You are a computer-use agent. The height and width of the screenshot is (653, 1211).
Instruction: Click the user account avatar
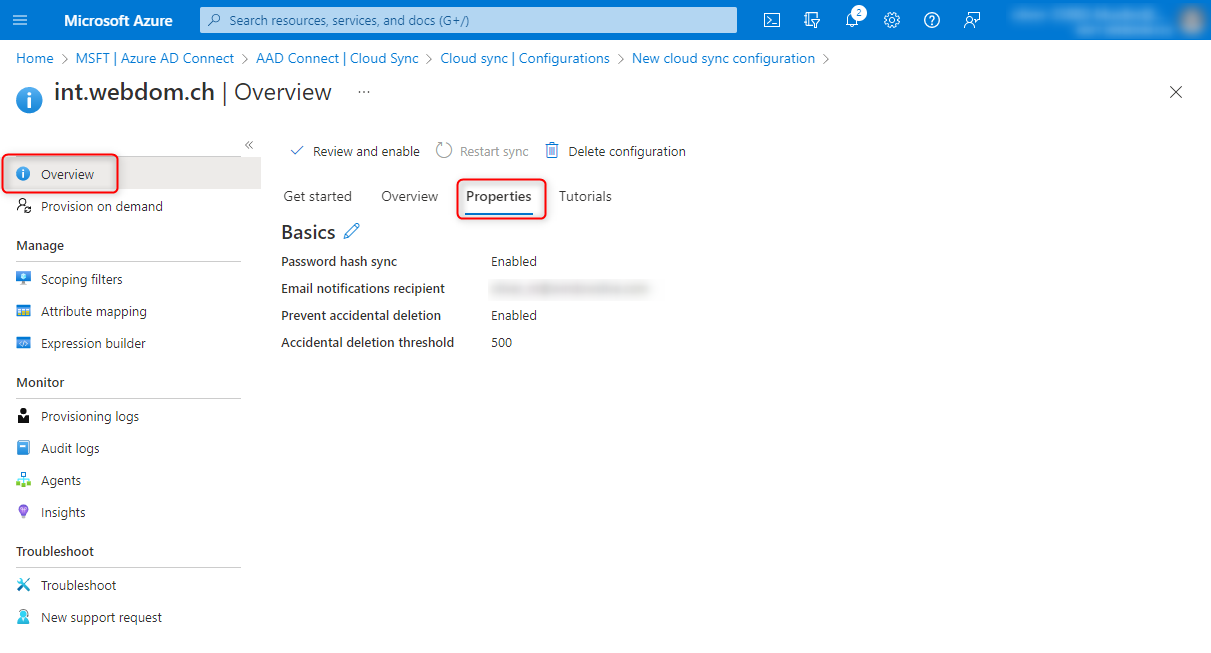pyautogui.click(x=1190, y=20)
